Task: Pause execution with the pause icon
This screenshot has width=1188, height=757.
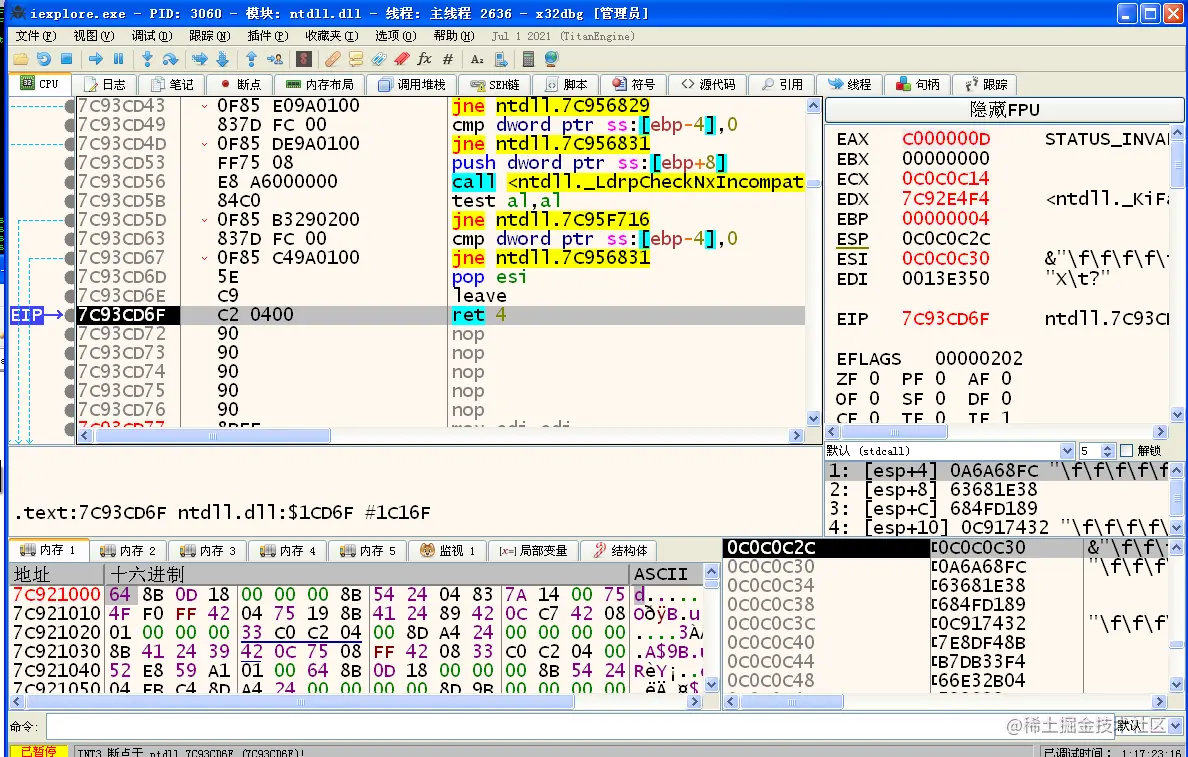Action: coord(118,59)
